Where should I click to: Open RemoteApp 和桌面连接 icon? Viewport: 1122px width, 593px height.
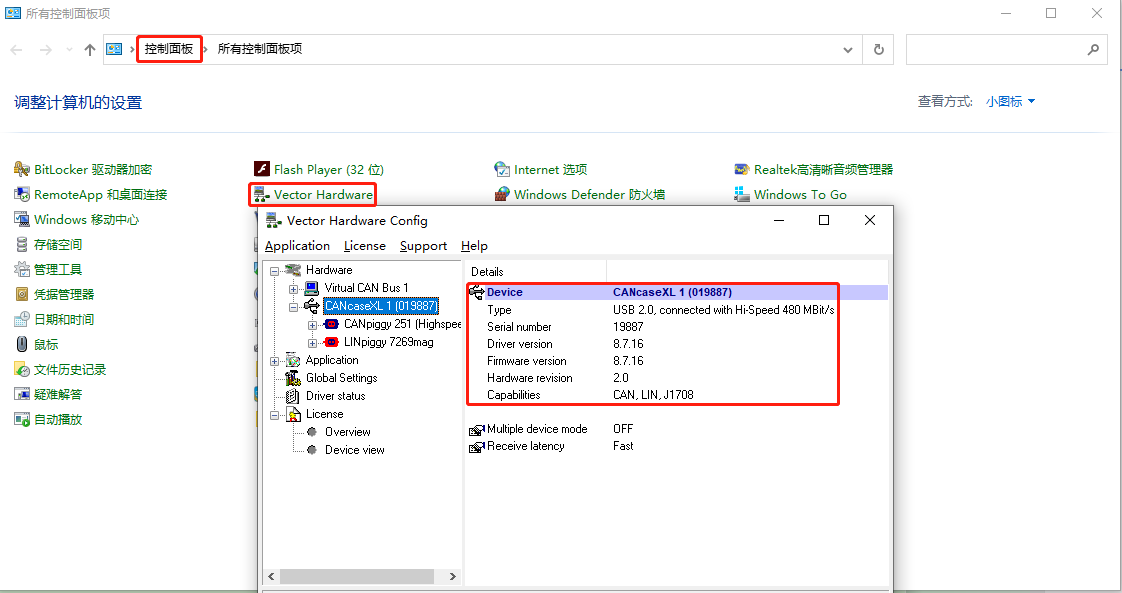pos(22,195)
